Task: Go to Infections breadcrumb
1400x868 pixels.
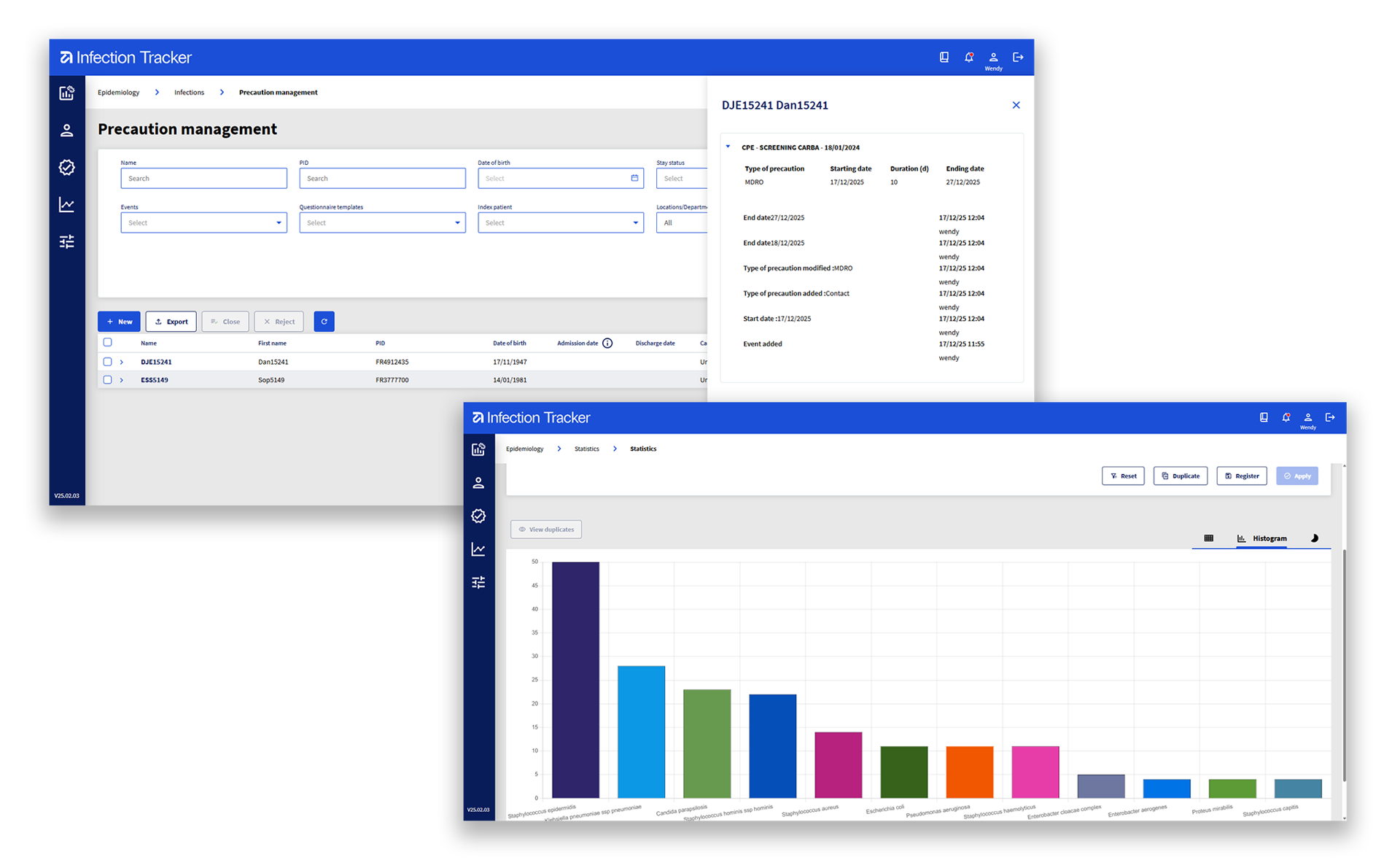Action: click(189, 93)
